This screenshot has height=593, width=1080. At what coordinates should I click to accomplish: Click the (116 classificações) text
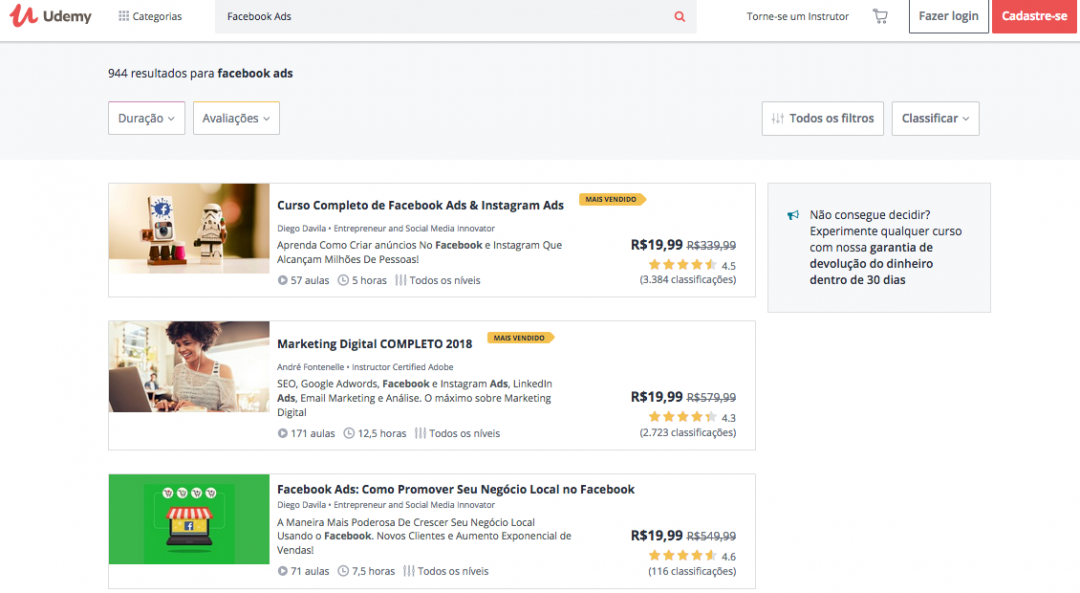[692, 571]
